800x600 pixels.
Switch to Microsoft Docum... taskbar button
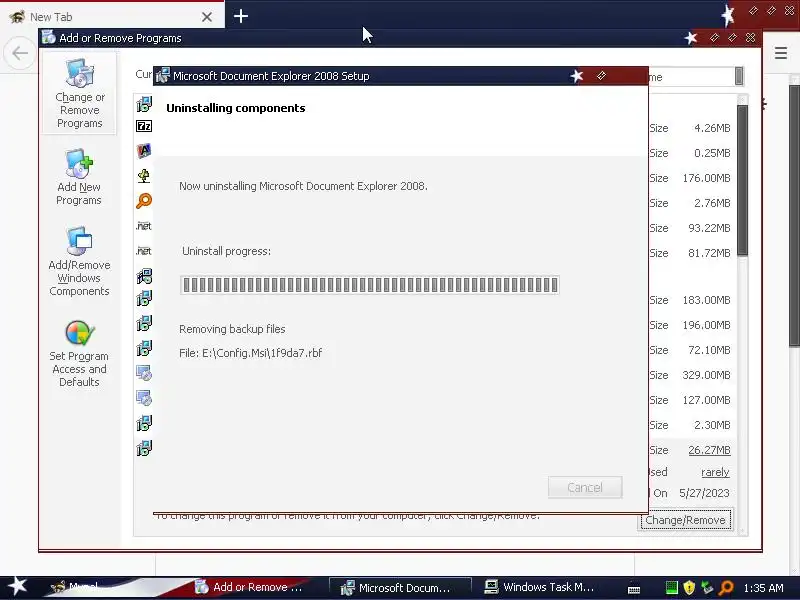click(399, 588)
